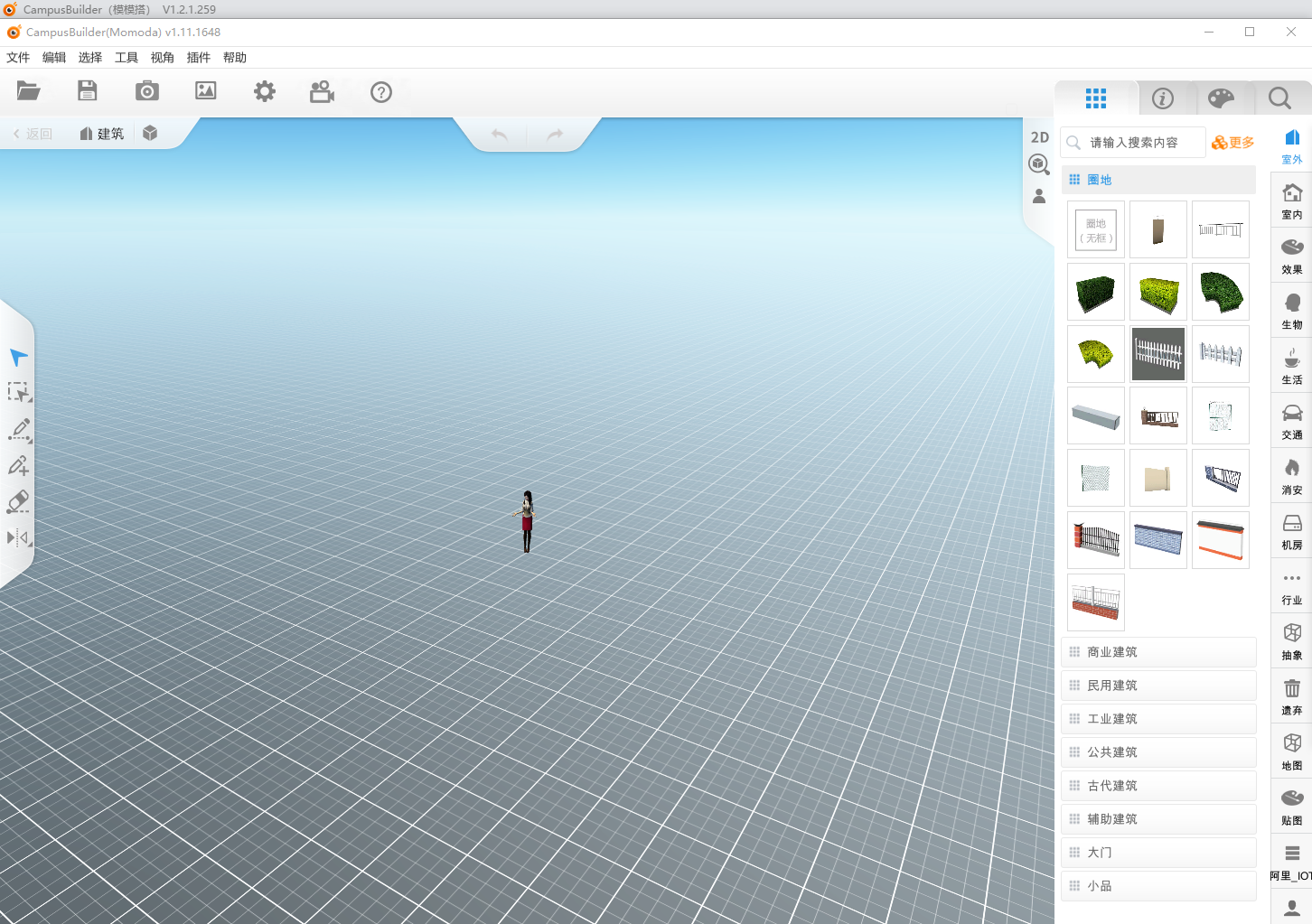
Task: Choose the path drawing pen tool
Action: click(x=18, y=430)
